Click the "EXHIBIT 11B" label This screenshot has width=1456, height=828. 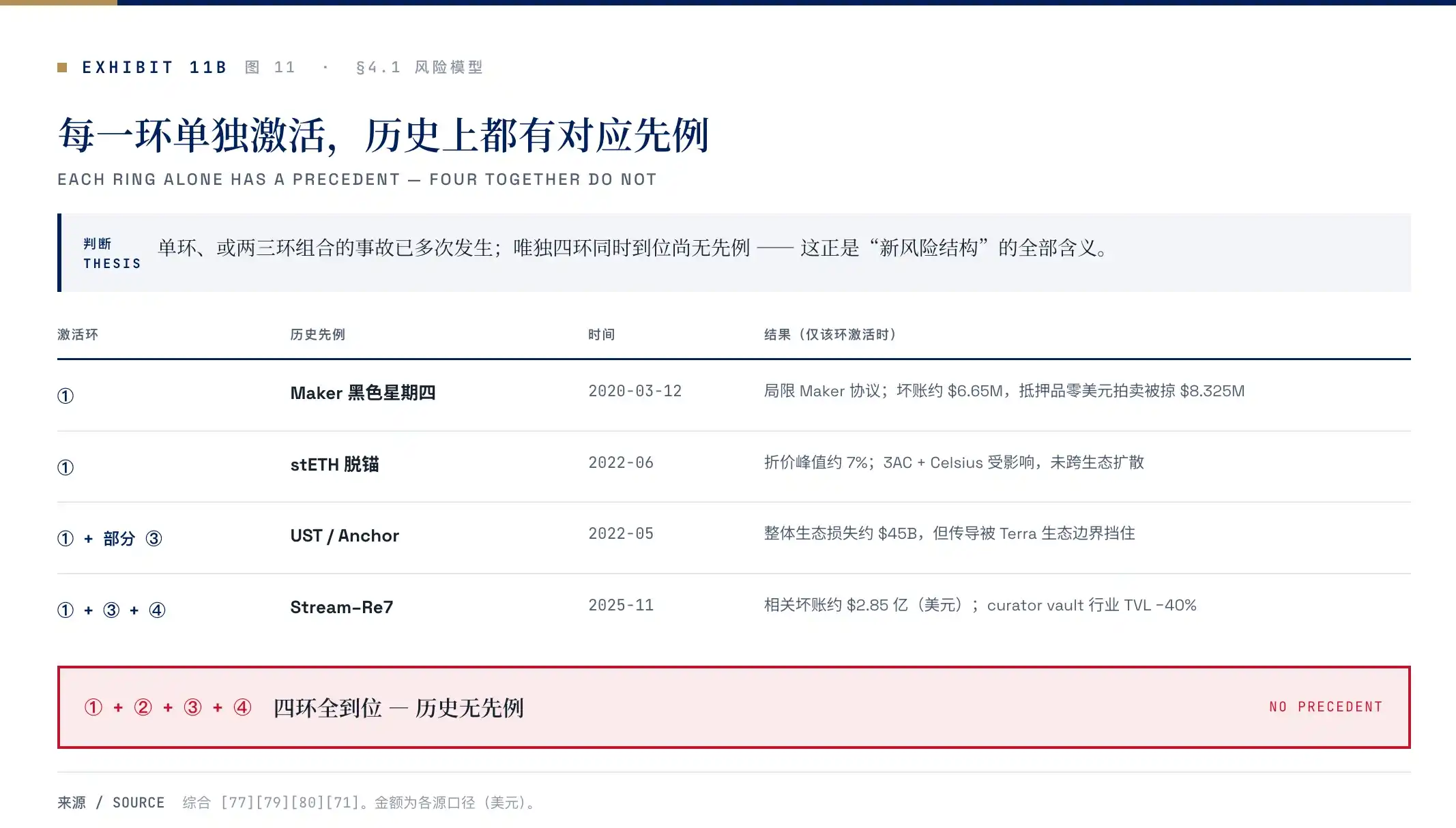pyautogui.click(x=154, y=68)
